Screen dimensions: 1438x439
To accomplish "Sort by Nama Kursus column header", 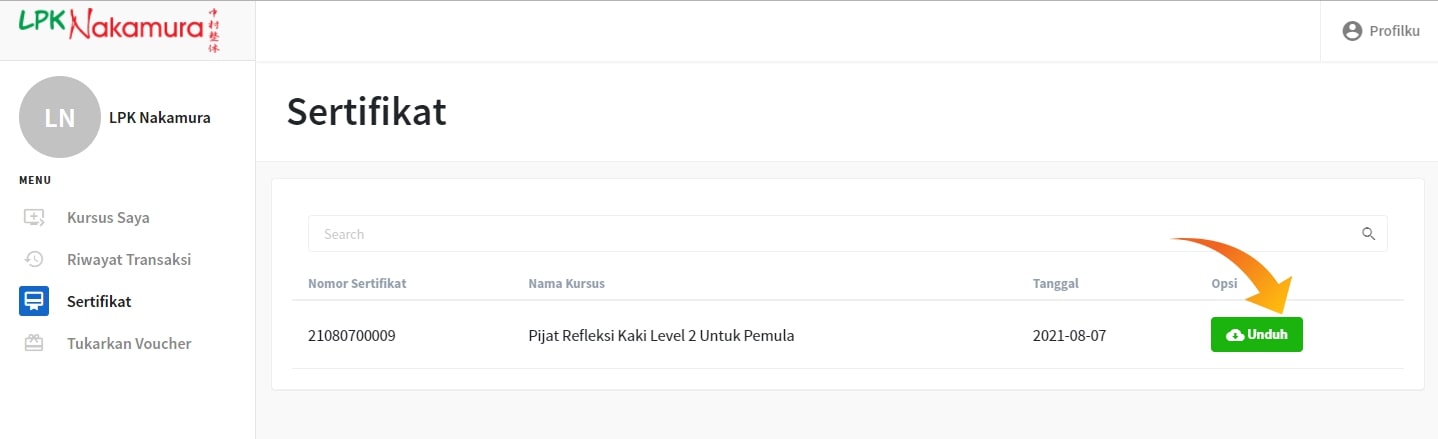I will 566,283.
